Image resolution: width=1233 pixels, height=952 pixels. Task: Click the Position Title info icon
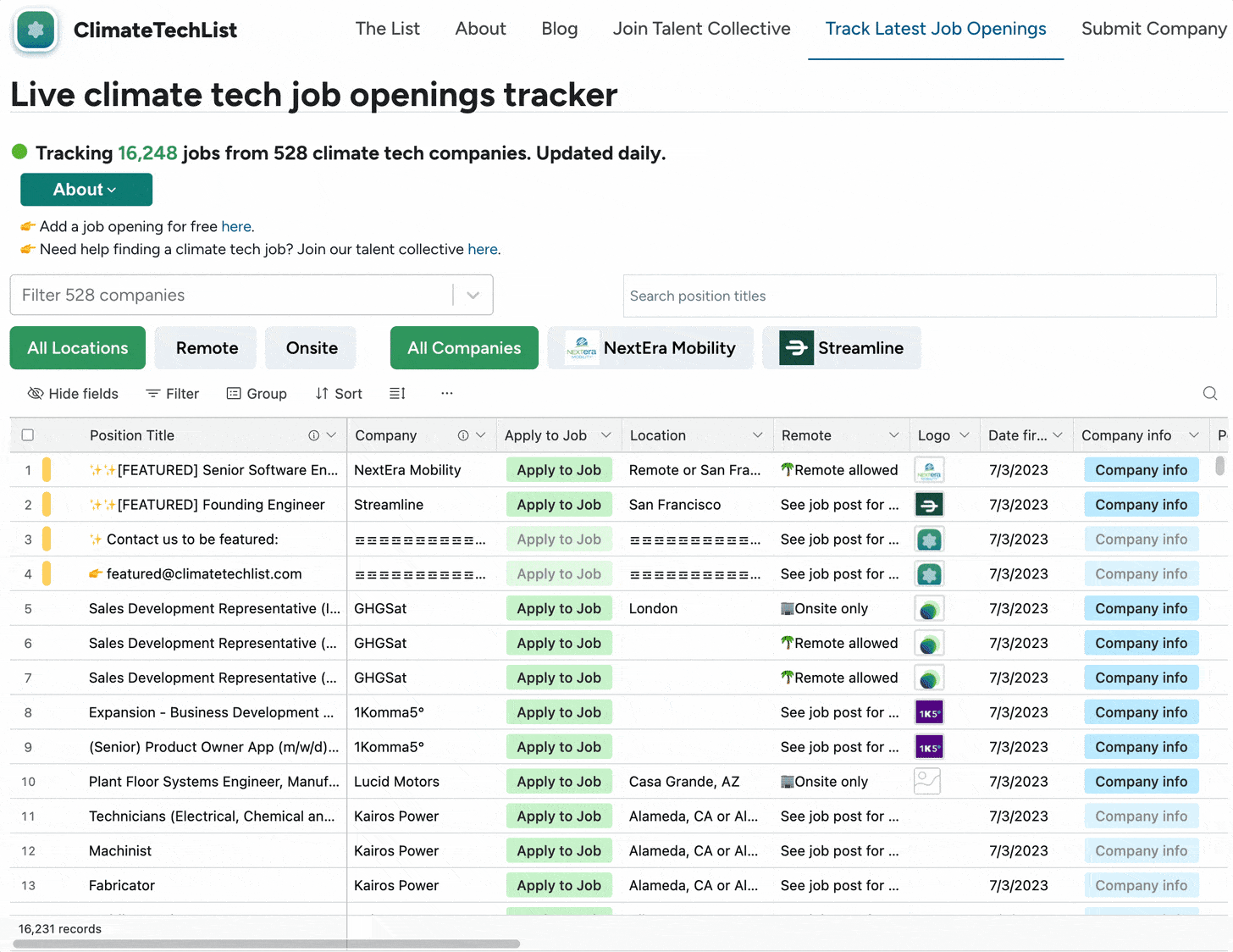[x=314, y=435]
